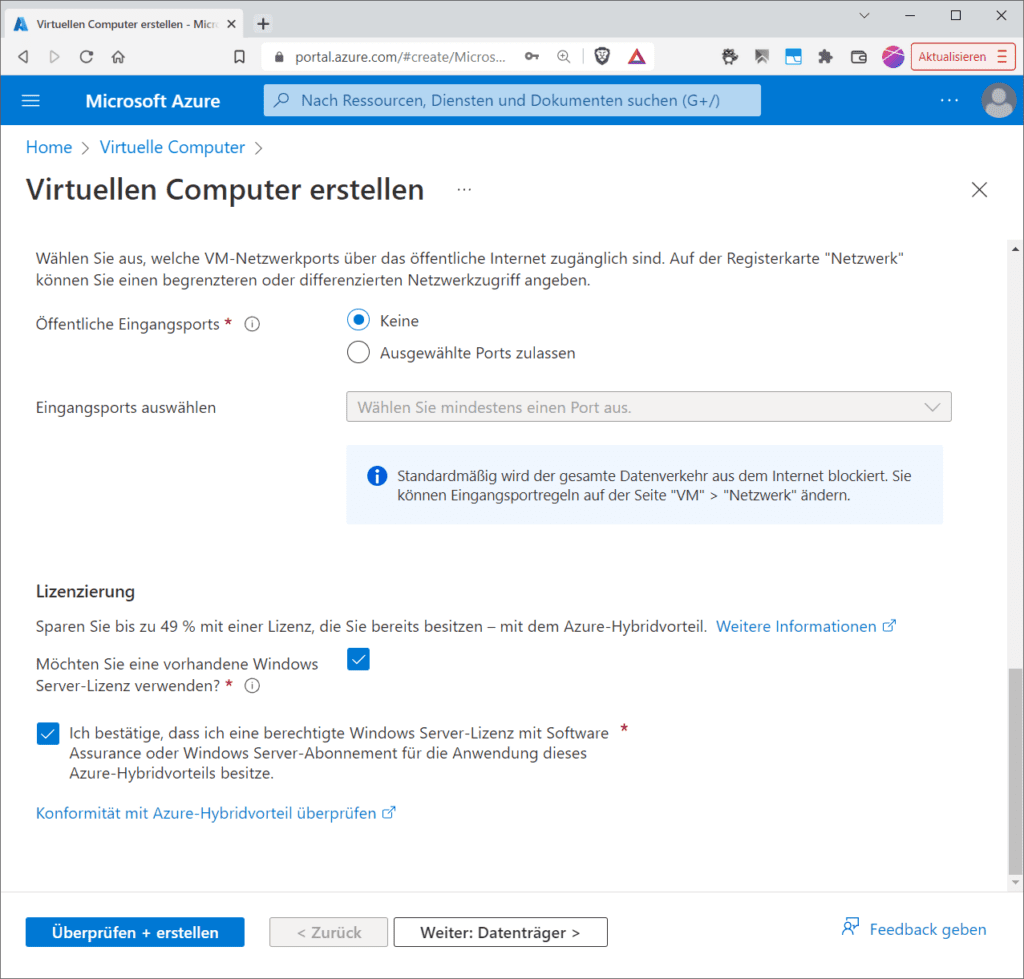The width and height of the screenshot is (1024, 979).
Task: Select Ausgewählte Ports zulassen radio button
Action: tap(358, 353)
